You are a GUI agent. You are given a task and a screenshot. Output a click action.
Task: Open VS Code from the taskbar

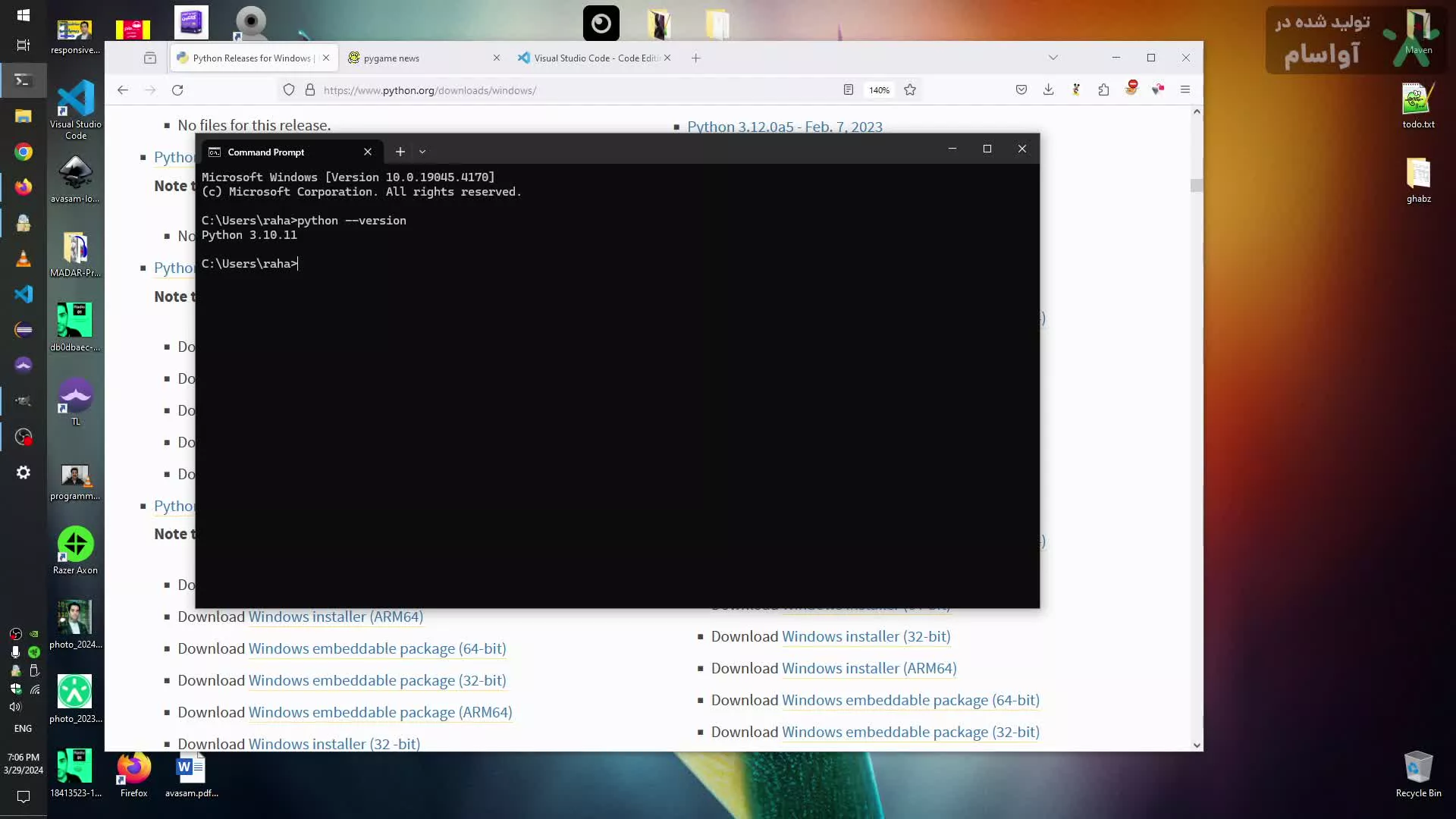(x=24, y=294)
